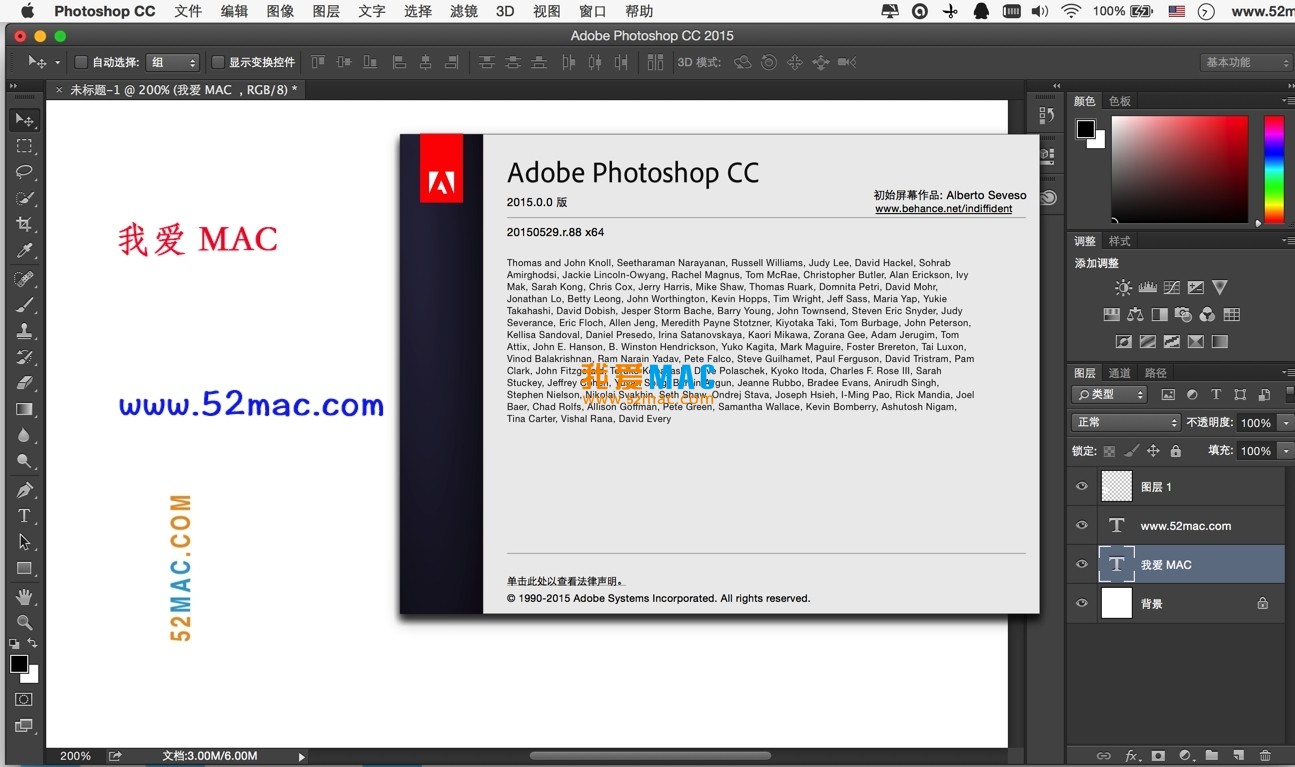Delete layer with the trash icon
Image resolution: width=1295 pixels, height=767 pixels.
click(x=1265, y=756)
